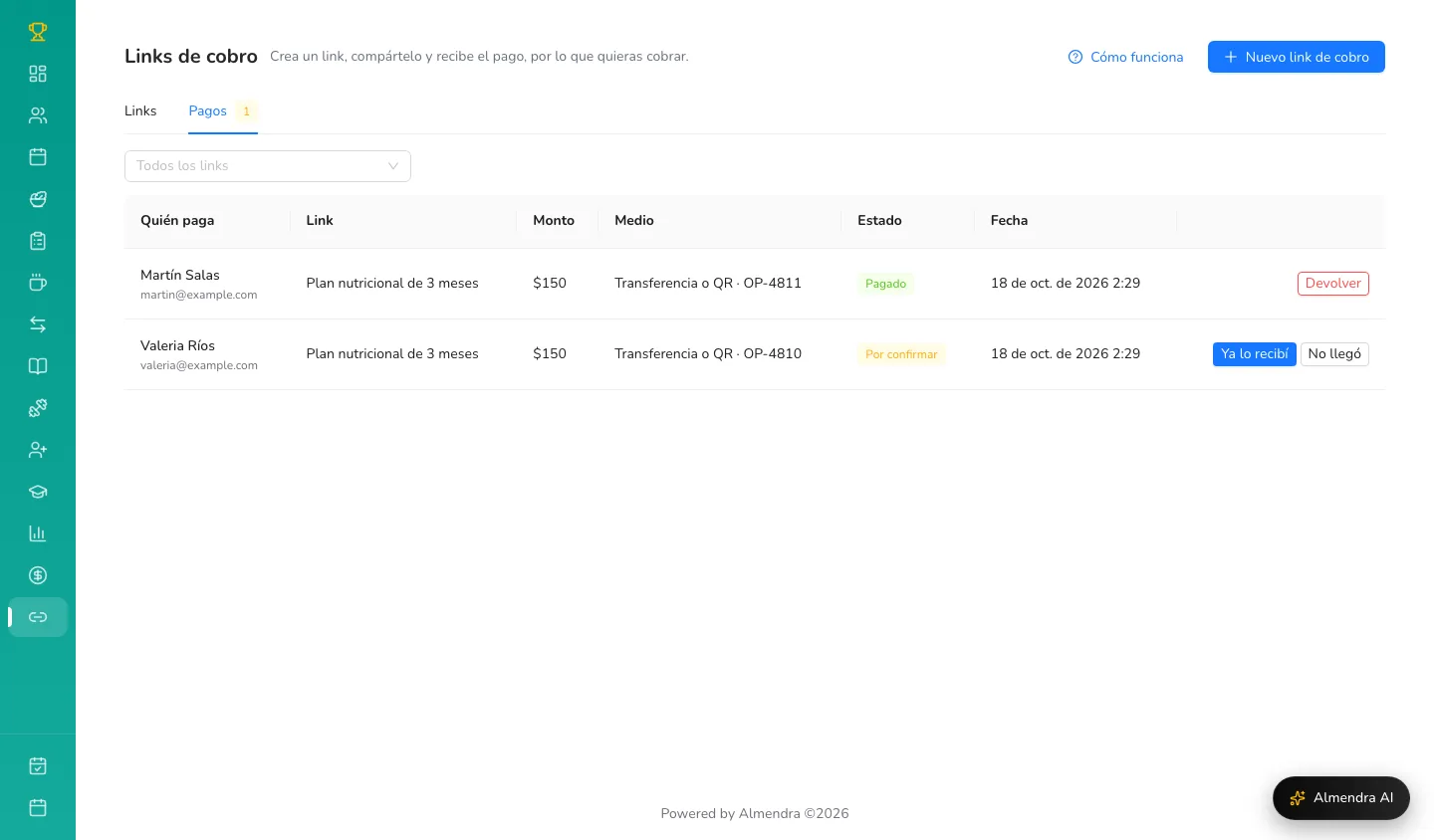This screenshot has height=840, width=1434.
Task: Select the dumbbell icon in sidebar
Action: (38, 408)
